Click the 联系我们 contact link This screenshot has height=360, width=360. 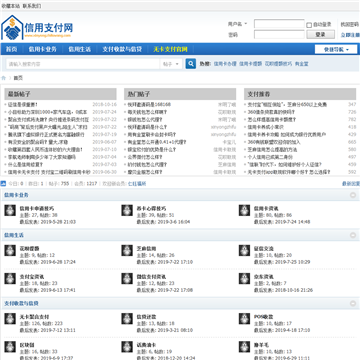point(32,6)
